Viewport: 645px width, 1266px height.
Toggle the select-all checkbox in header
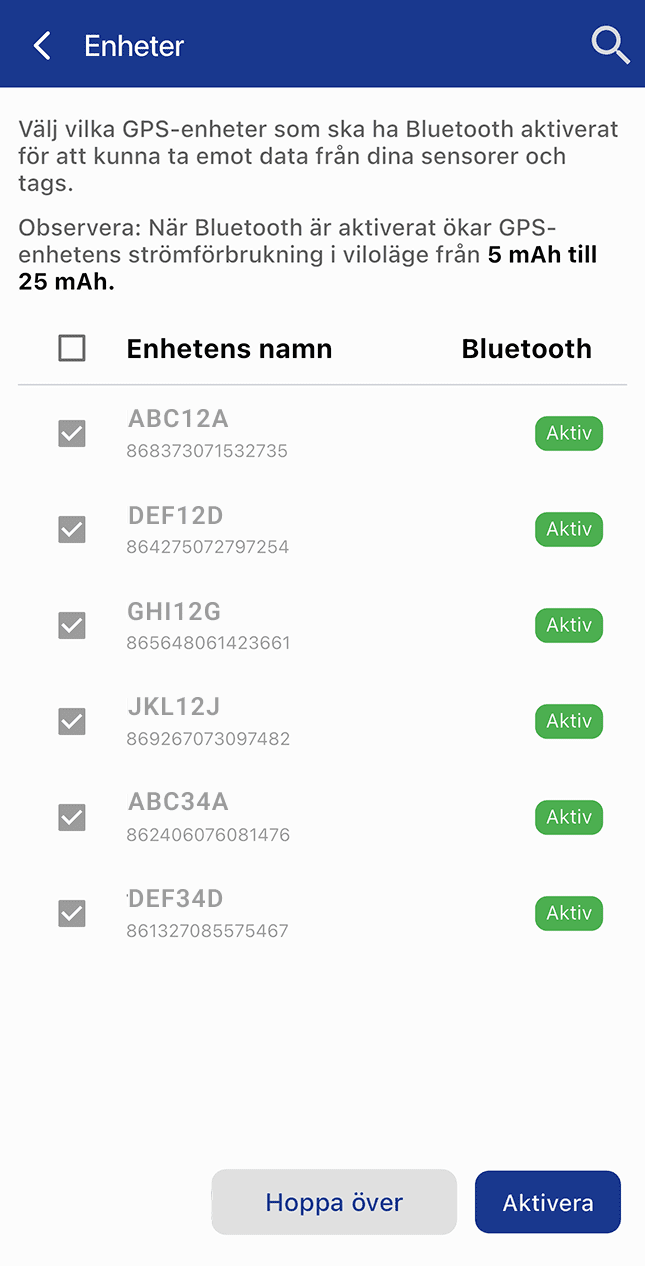pos(72,348)
